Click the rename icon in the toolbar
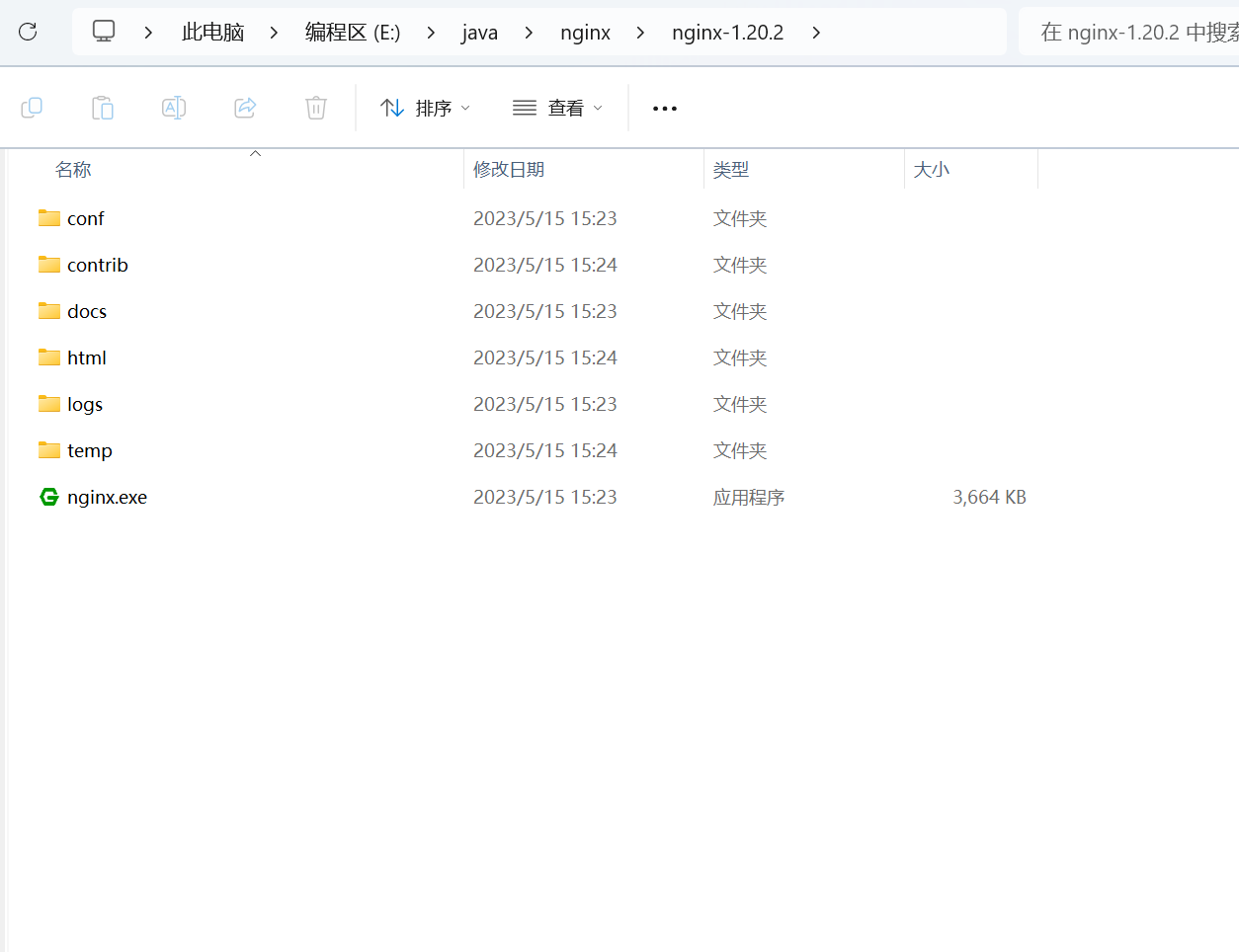This screenshot has height=952, width=1239. pyautogui.click(x=174, y=108)
